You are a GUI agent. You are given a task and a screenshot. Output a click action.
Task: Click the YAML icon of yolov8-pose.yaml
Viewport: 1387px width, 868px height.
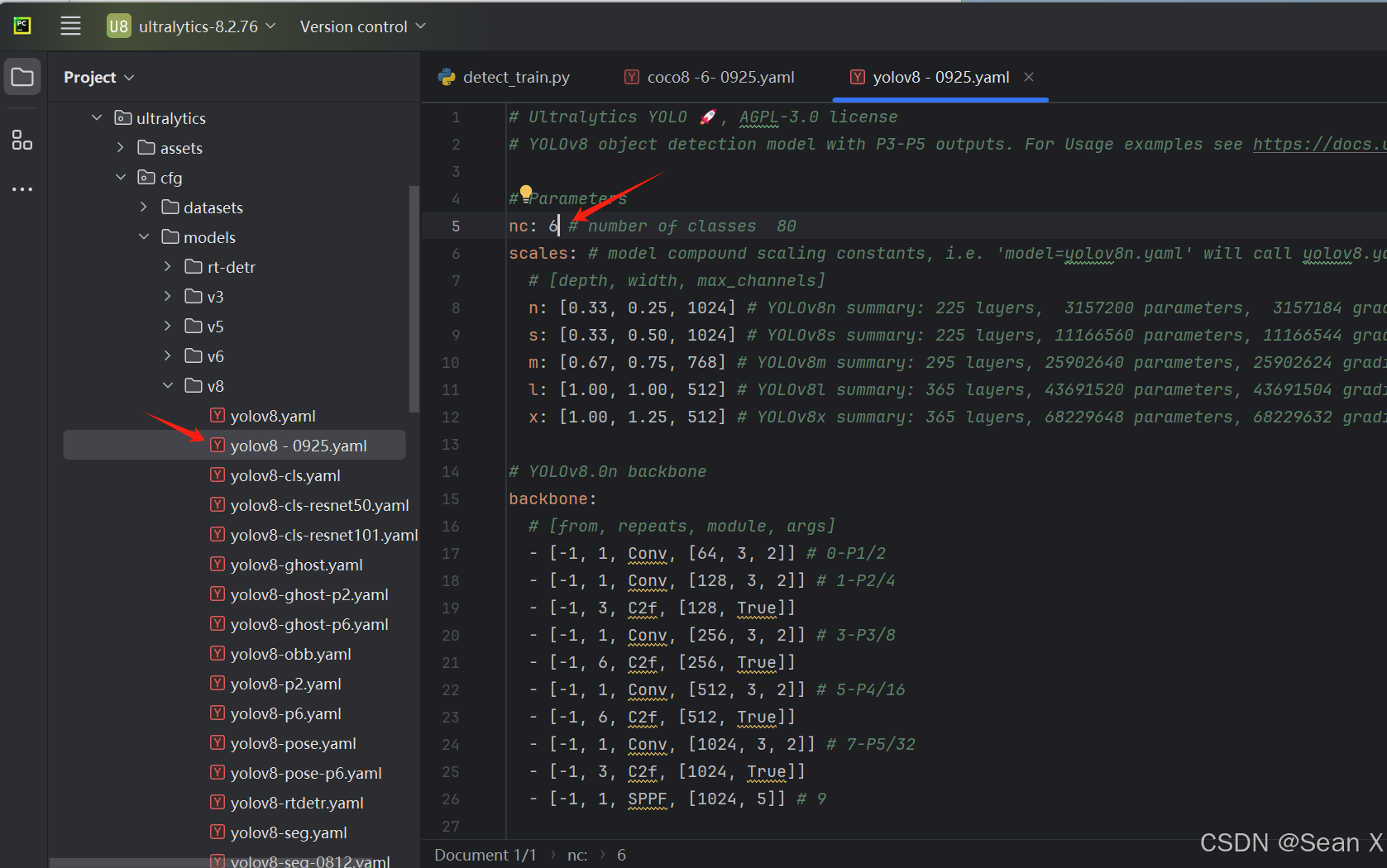tap(218, 742)
